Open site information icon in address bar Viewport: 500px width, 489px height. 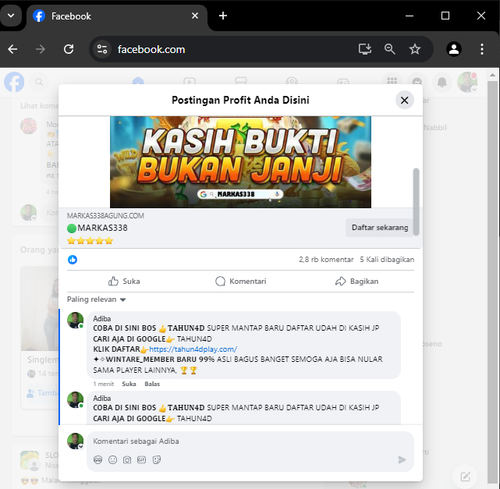(x=102, y=49)
